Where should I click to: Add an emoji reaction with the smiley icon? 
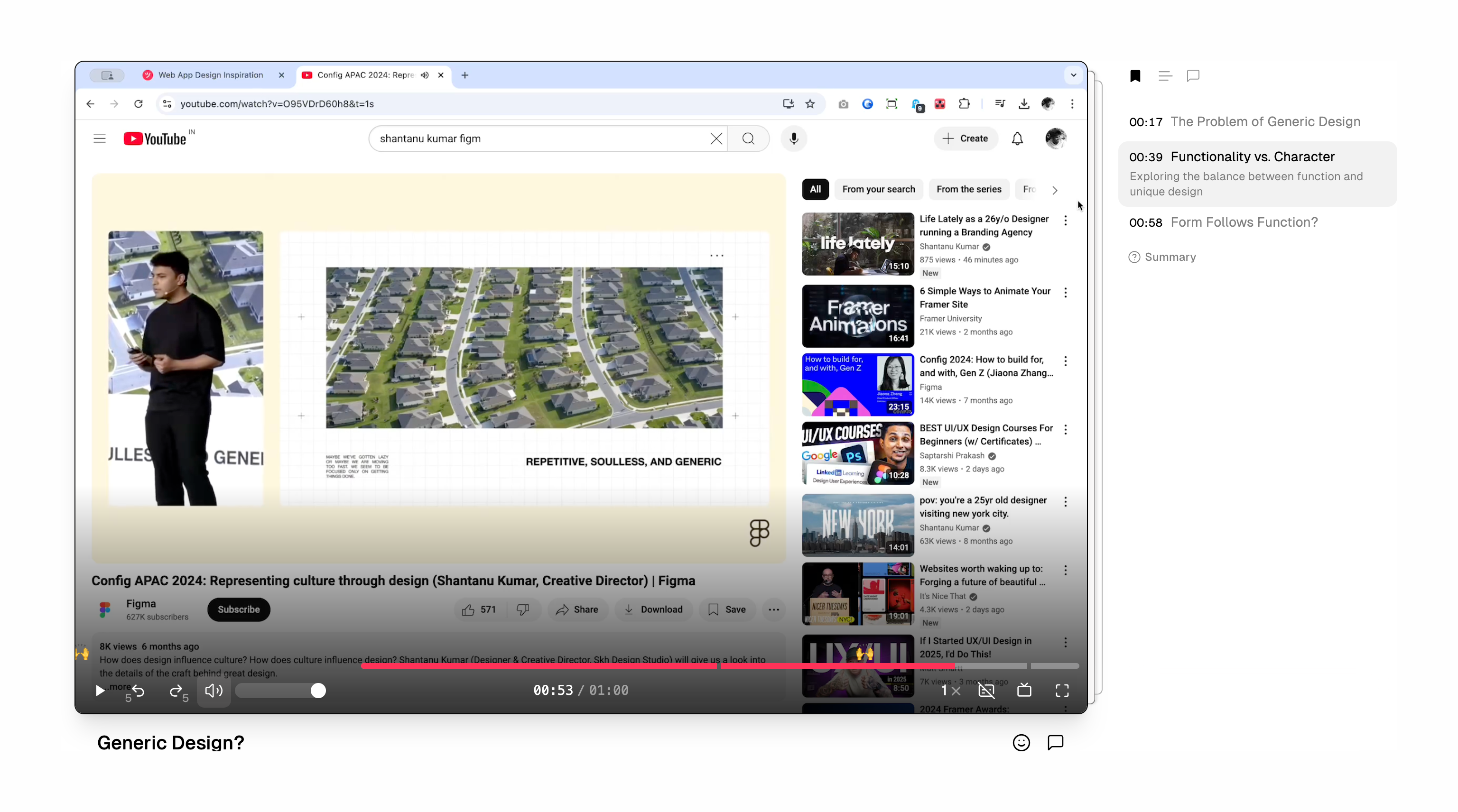click(1021, 742)
